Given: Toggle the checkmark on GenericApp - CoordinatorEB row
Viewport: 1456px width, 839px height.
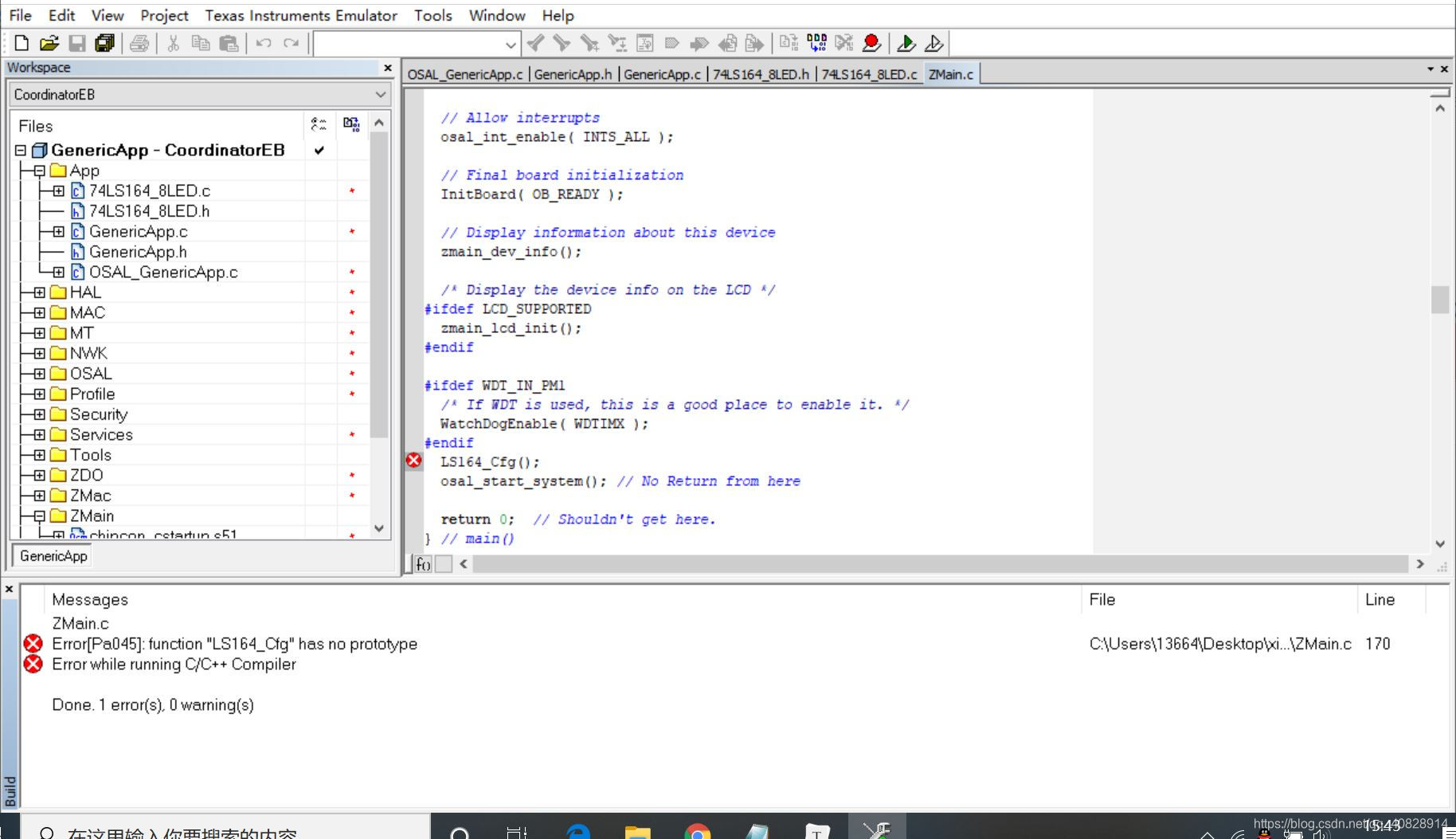Looking at the screenshot, I should 319,150.
